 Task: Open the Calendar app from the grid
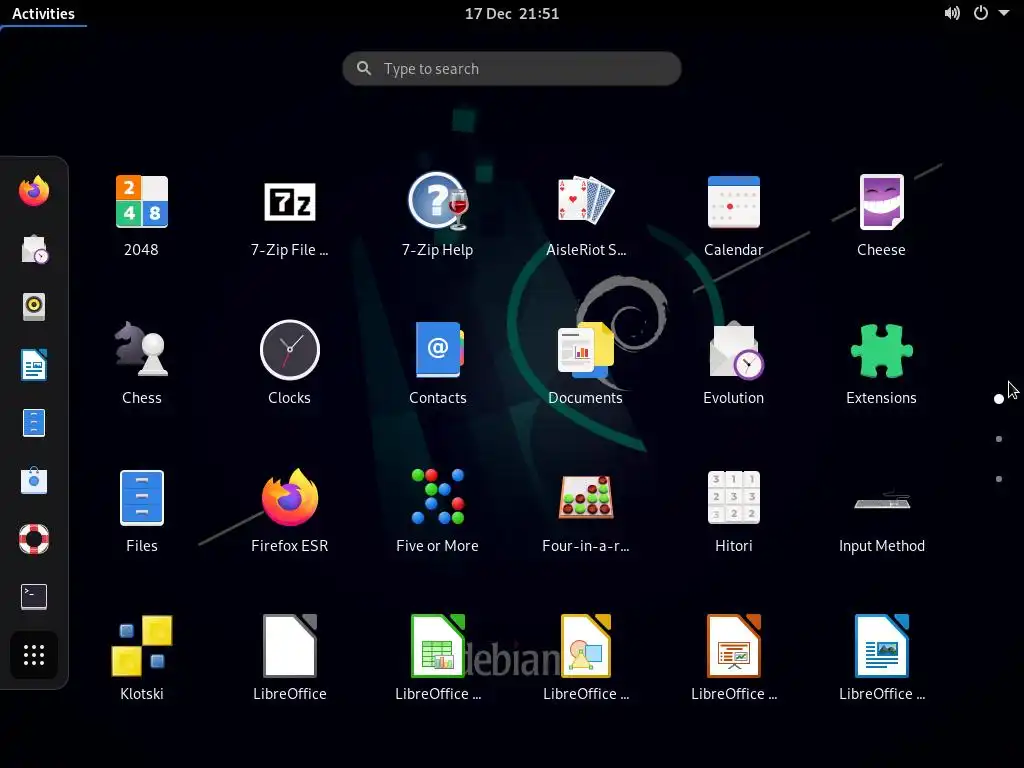(733, 202)
